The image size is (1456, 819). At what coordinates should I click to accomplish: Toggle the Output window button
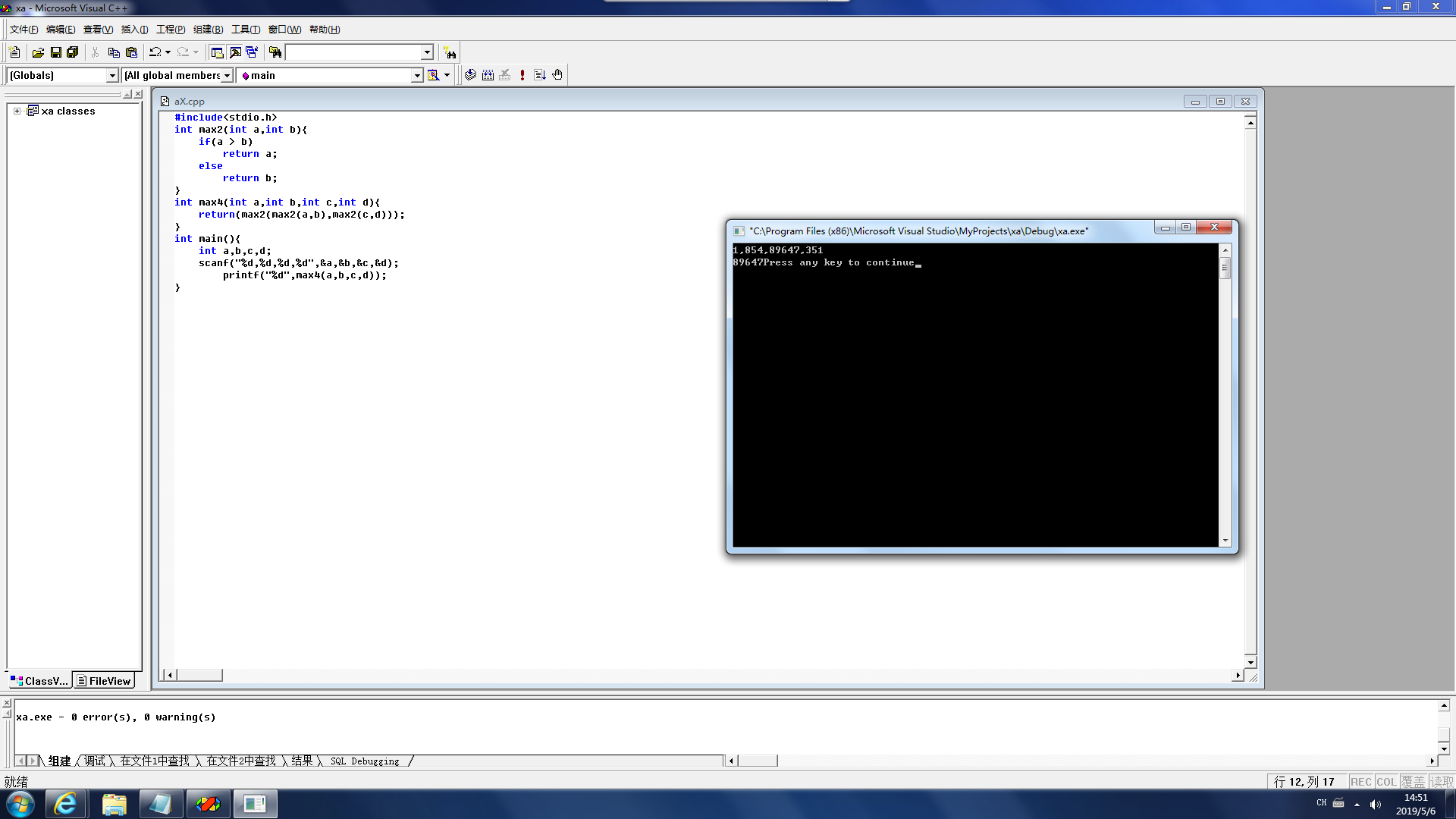(235, 52)
